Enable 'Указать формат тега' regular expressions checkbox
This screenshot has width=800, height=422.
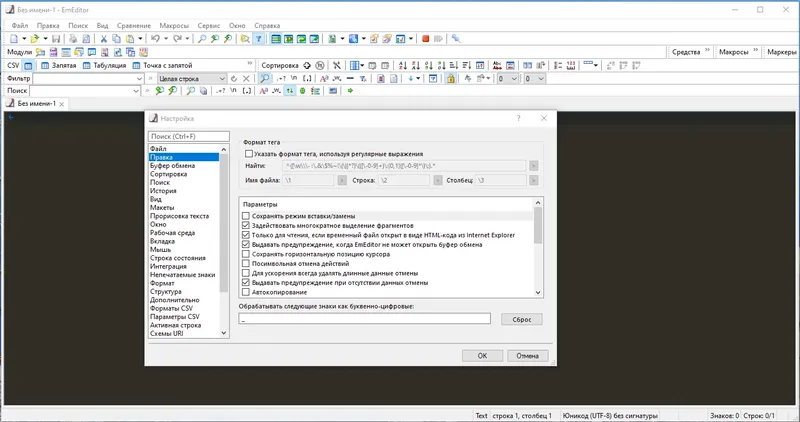pyautogui.click(x=248, y=154)
